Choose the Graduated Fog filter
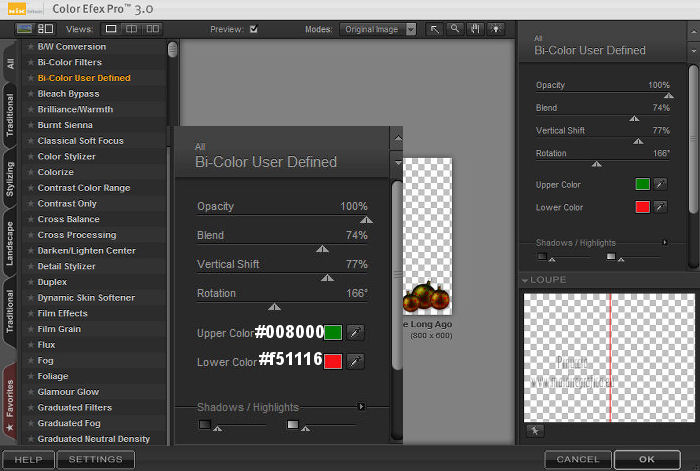The image size is (700, 471). (69, 423)
